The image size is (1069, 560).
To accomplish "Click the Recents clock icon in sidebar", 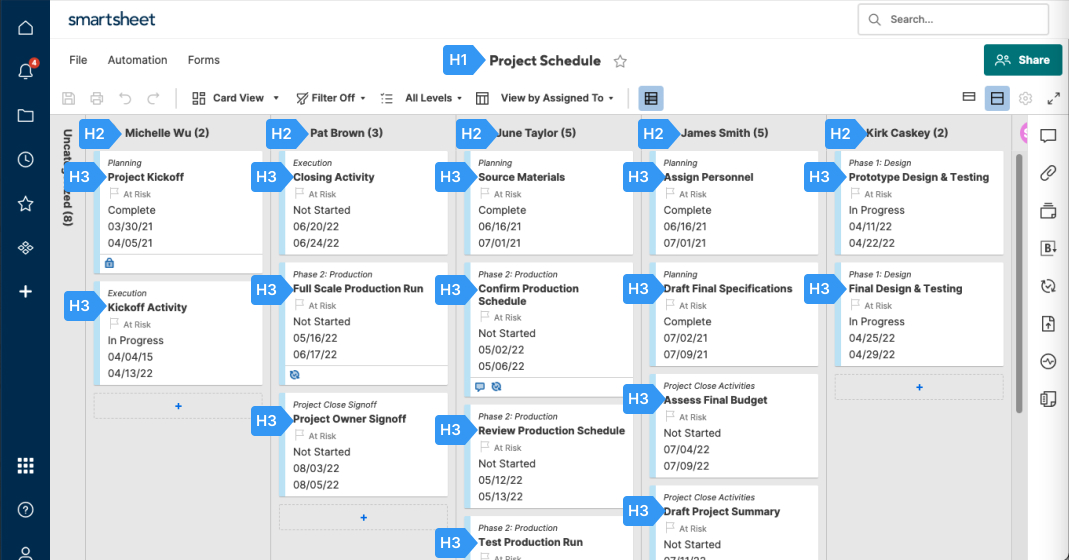I will [x=26, y=159].
